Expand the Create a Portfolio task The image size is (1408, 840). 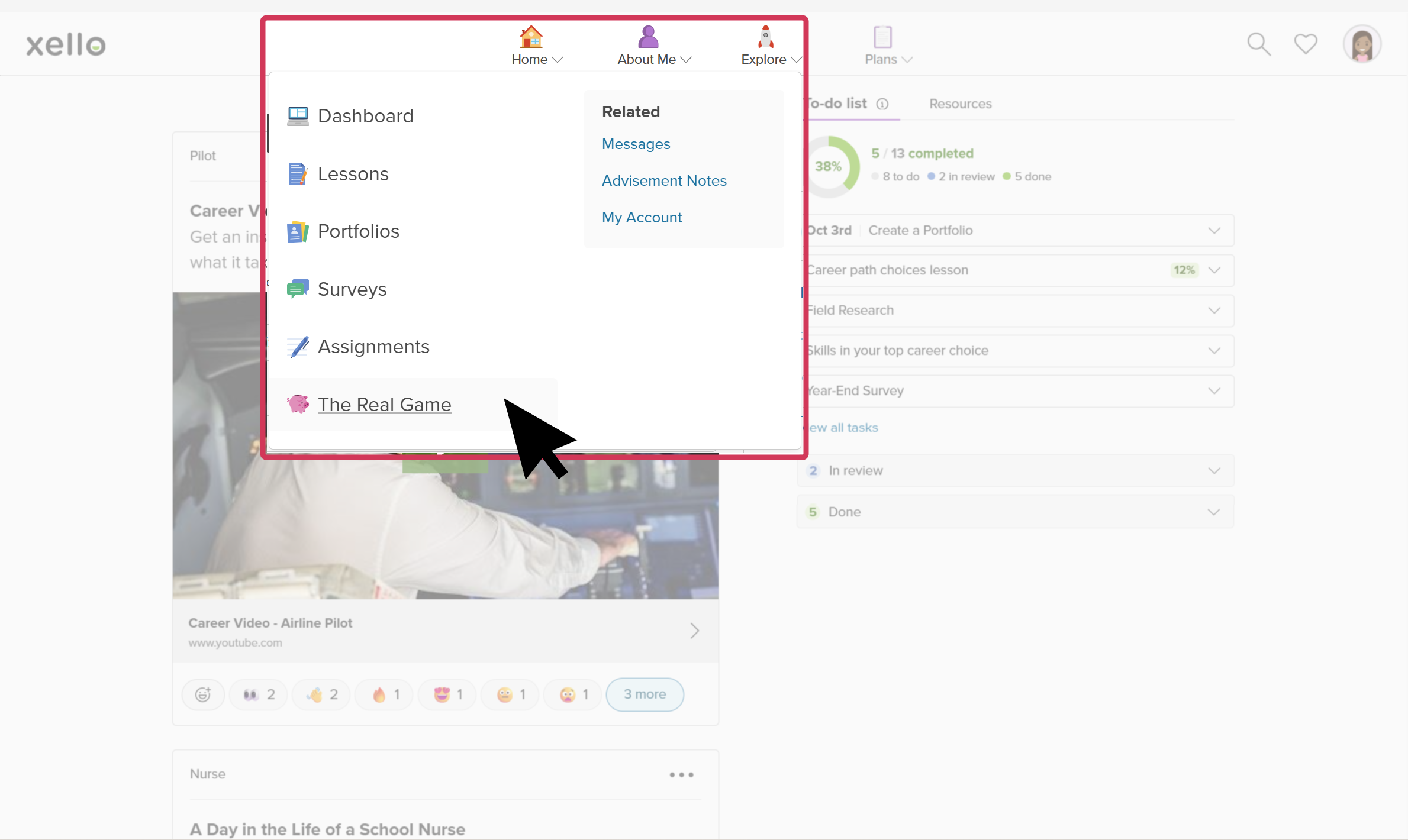click(x=1214, y=231)
